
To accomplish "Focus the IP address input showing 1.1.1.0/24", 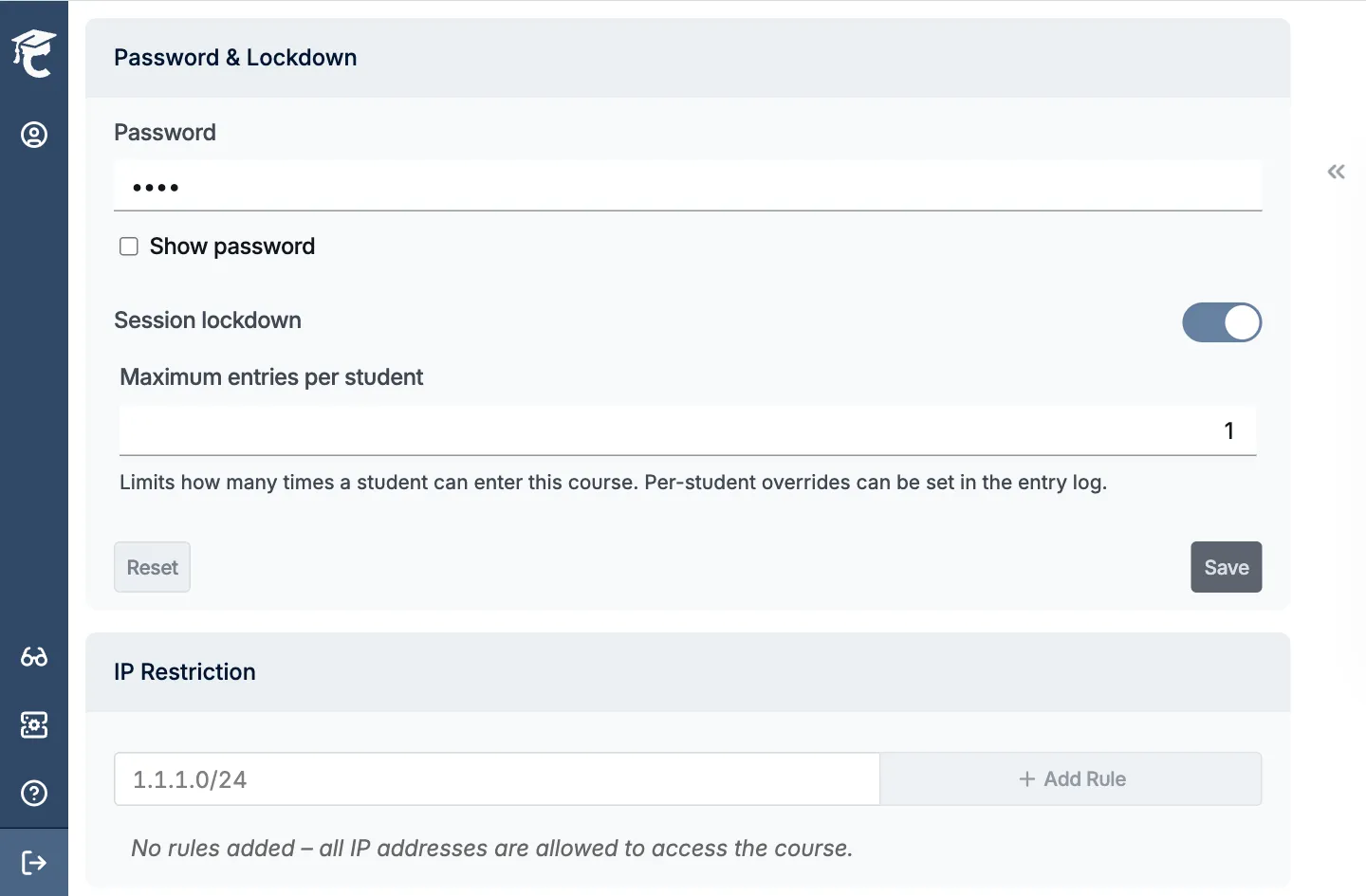I will (x=496, y=778).
